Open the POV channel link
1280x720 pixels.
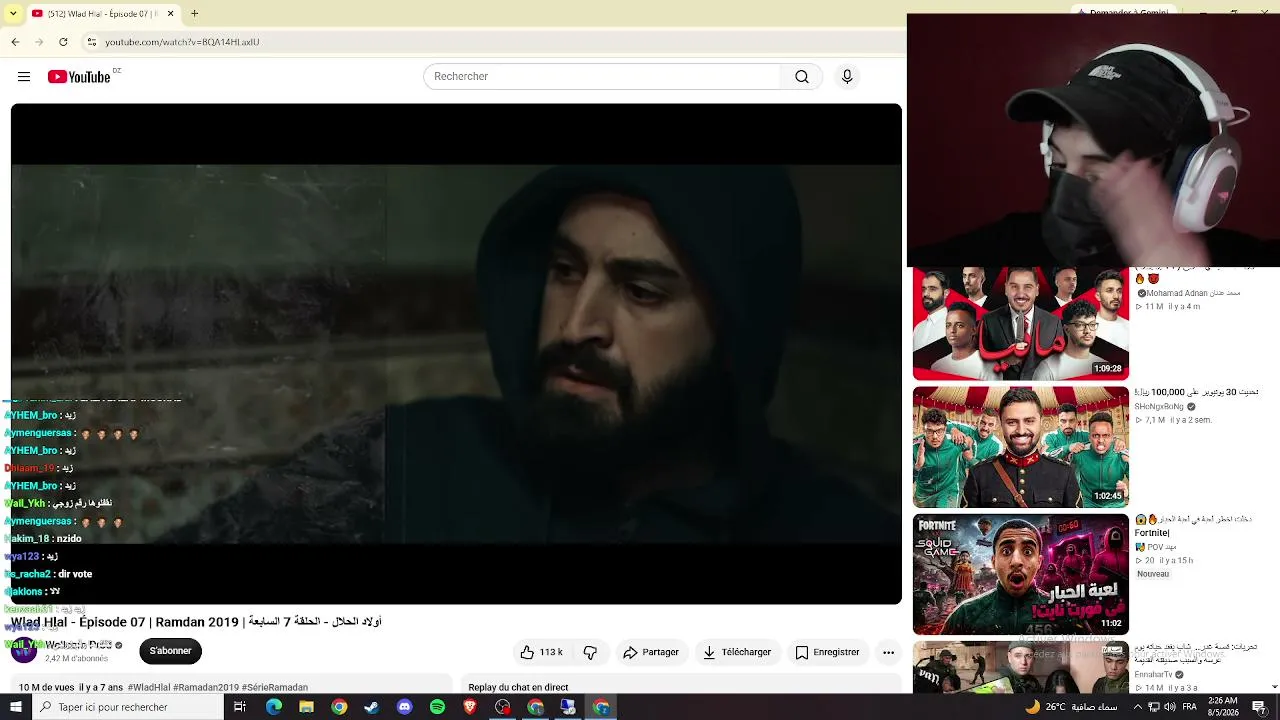pos(1154,547)
